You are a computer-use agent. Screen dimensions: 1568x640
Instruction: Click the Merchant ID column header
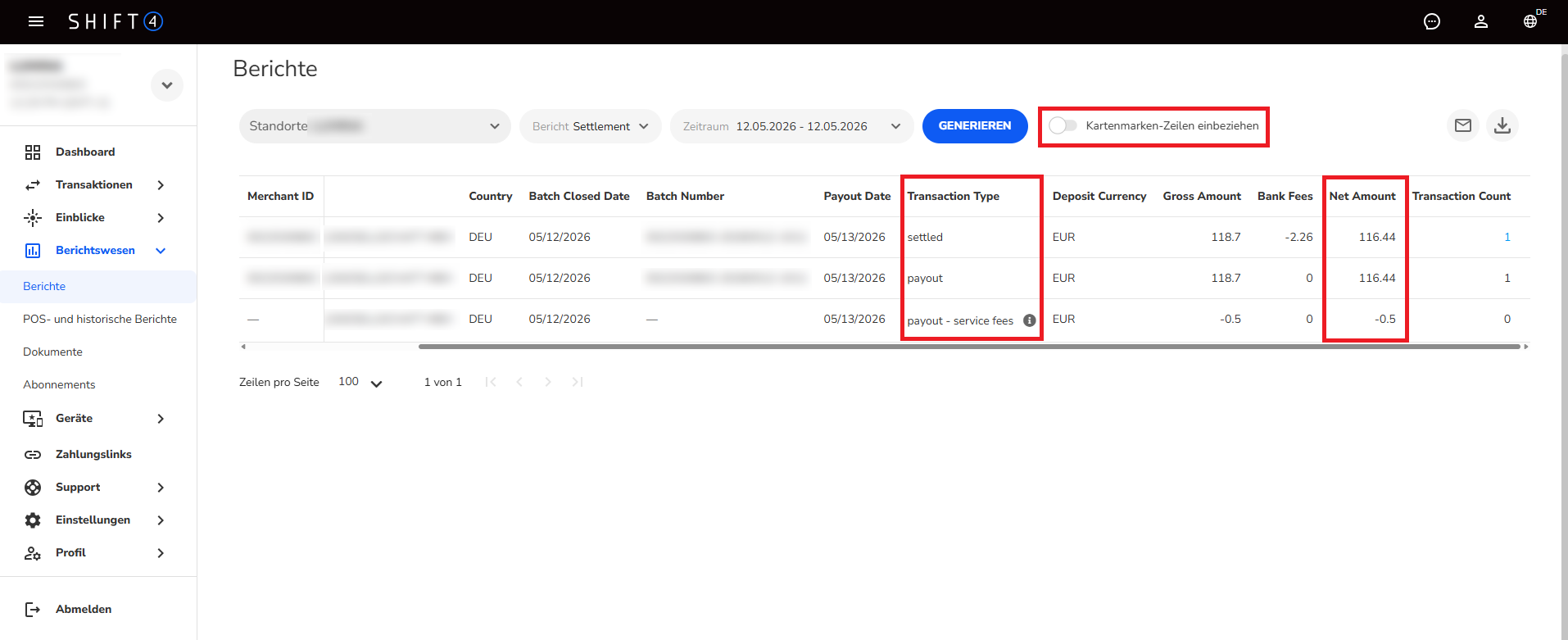coord(280,197)
